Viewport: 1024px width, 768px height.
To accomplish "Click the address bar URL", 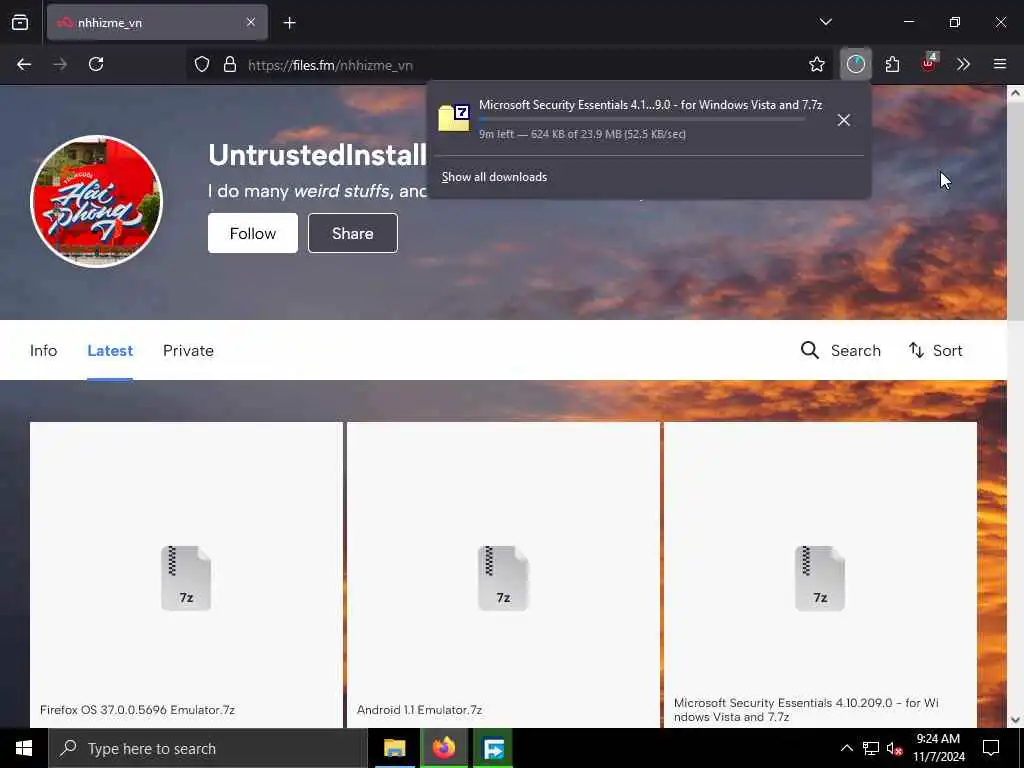I will click(330, 65).
